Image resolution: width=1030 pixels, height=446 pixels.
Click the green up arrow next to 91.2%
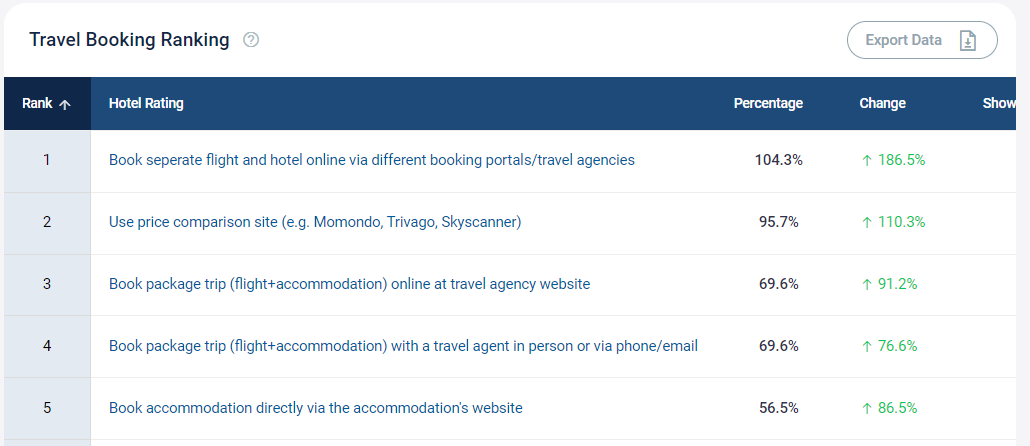coord(866,284)
